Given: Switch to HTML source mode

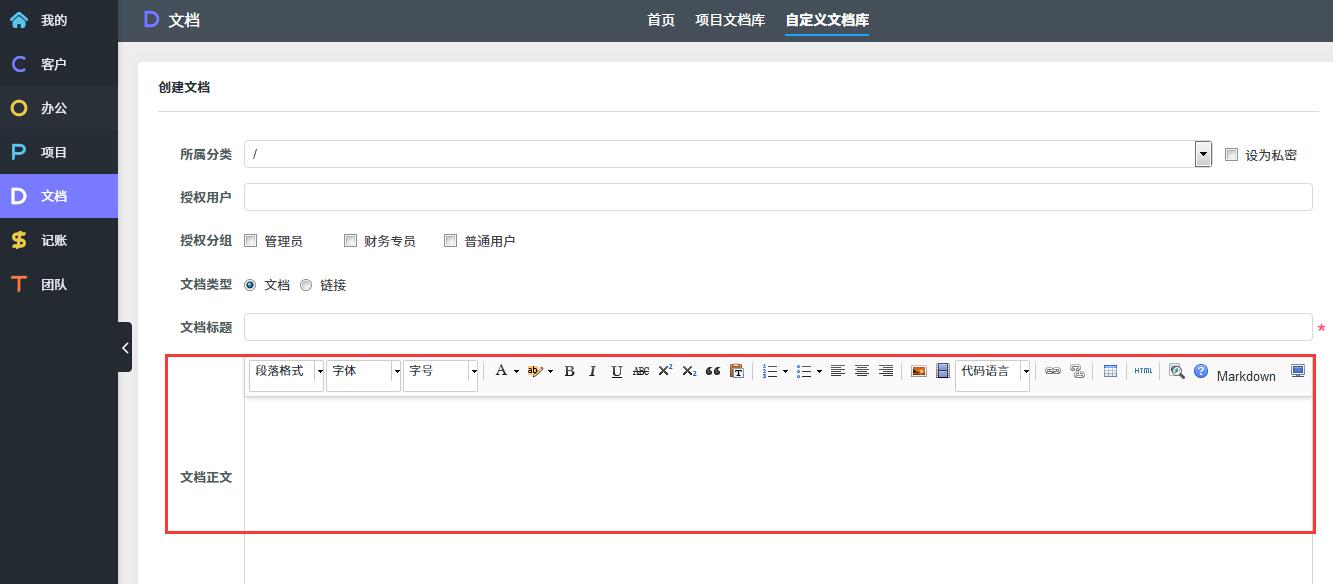Looking at the screenshot, I should click(x=1143, y=371).
